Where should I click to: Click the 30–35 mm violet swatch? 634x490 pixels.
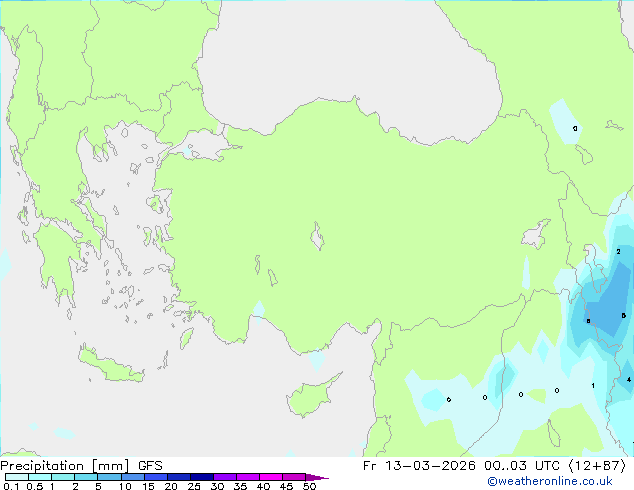pos(225,477)
